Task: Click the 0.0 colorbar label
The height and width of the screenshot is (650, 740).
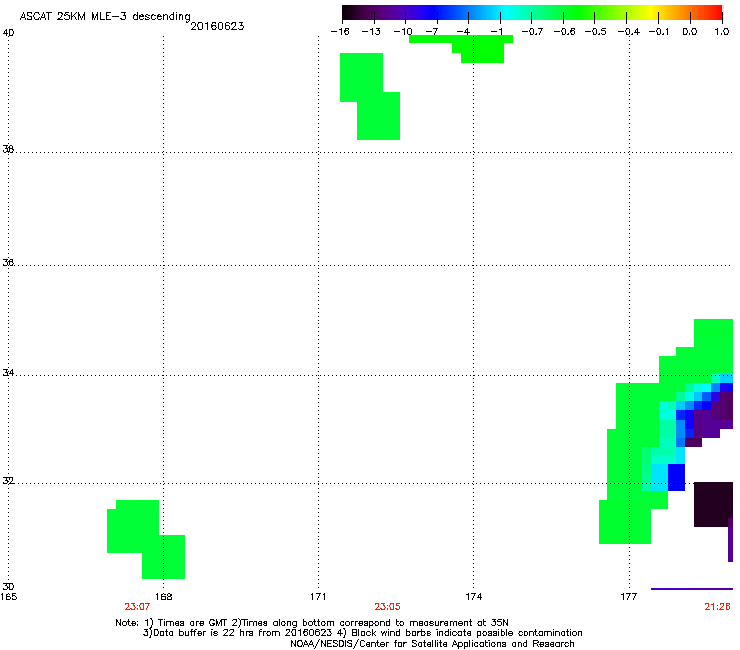Action: coord(690,32)
